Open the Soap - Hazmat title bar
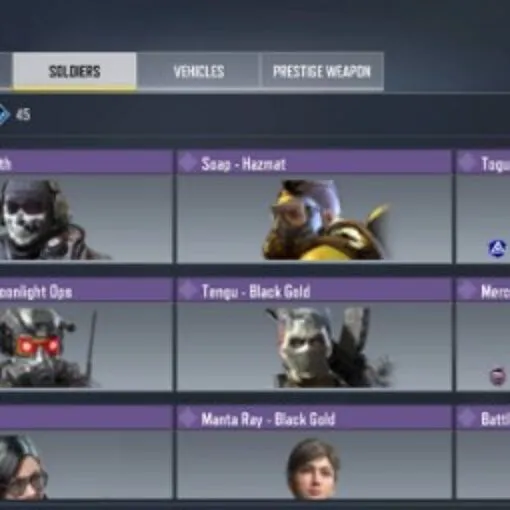Image resolution: width=510 pixels, height=510 pixels. pyautogui.click(x=314, y=163)
